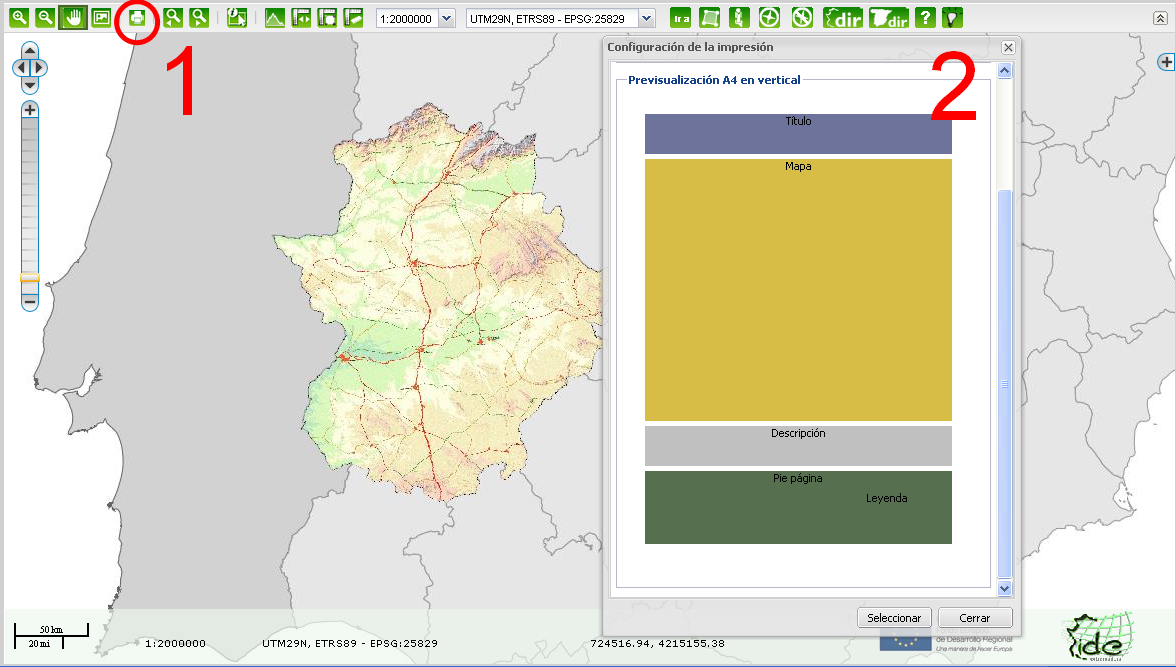Select the zoom in magnifier tool
The height and width of the screenshot is (667, 1176).
(20, 17)
